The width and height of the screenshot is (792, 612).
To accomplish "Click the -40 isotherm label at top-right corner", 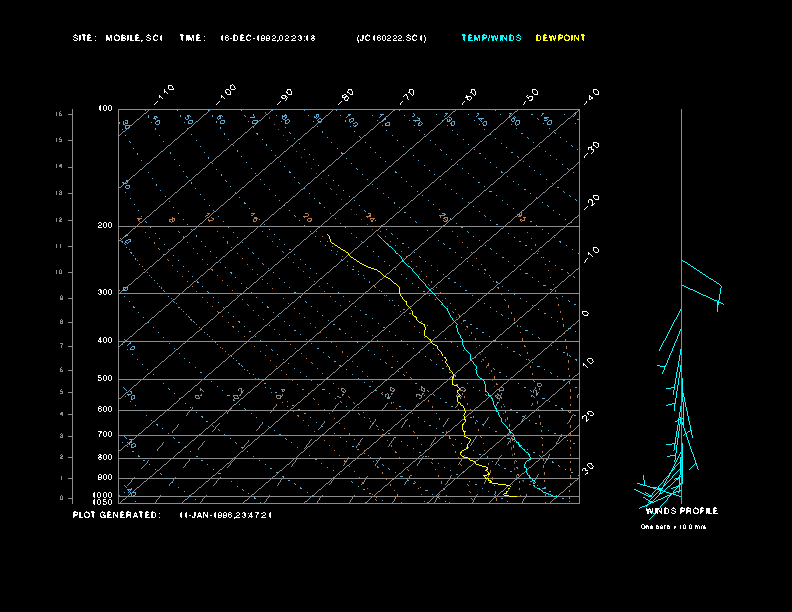I will (592, 96).
